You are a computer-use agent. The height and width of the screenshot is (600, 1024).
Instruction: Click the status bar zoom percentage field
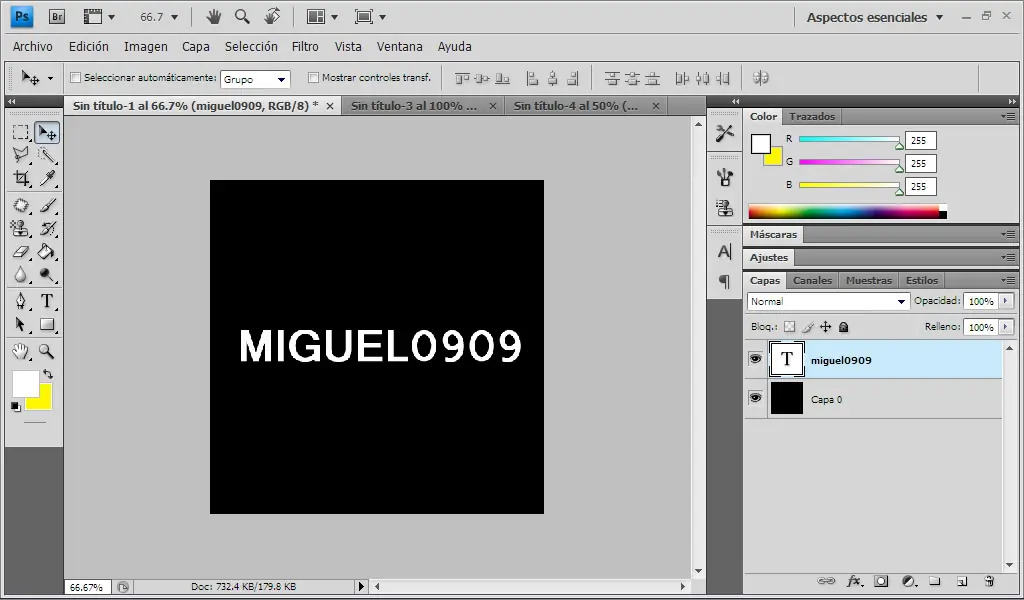(88, 587)
